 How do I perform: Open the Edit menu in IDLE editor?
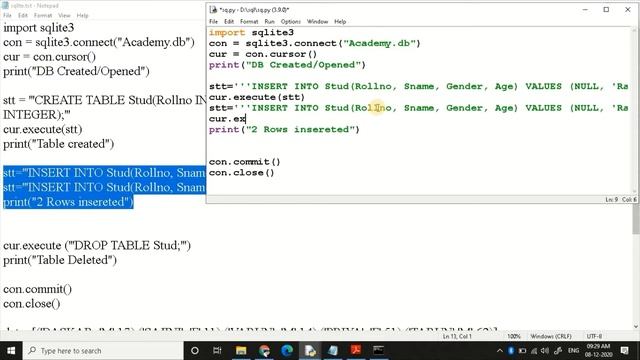click(229, 22)
